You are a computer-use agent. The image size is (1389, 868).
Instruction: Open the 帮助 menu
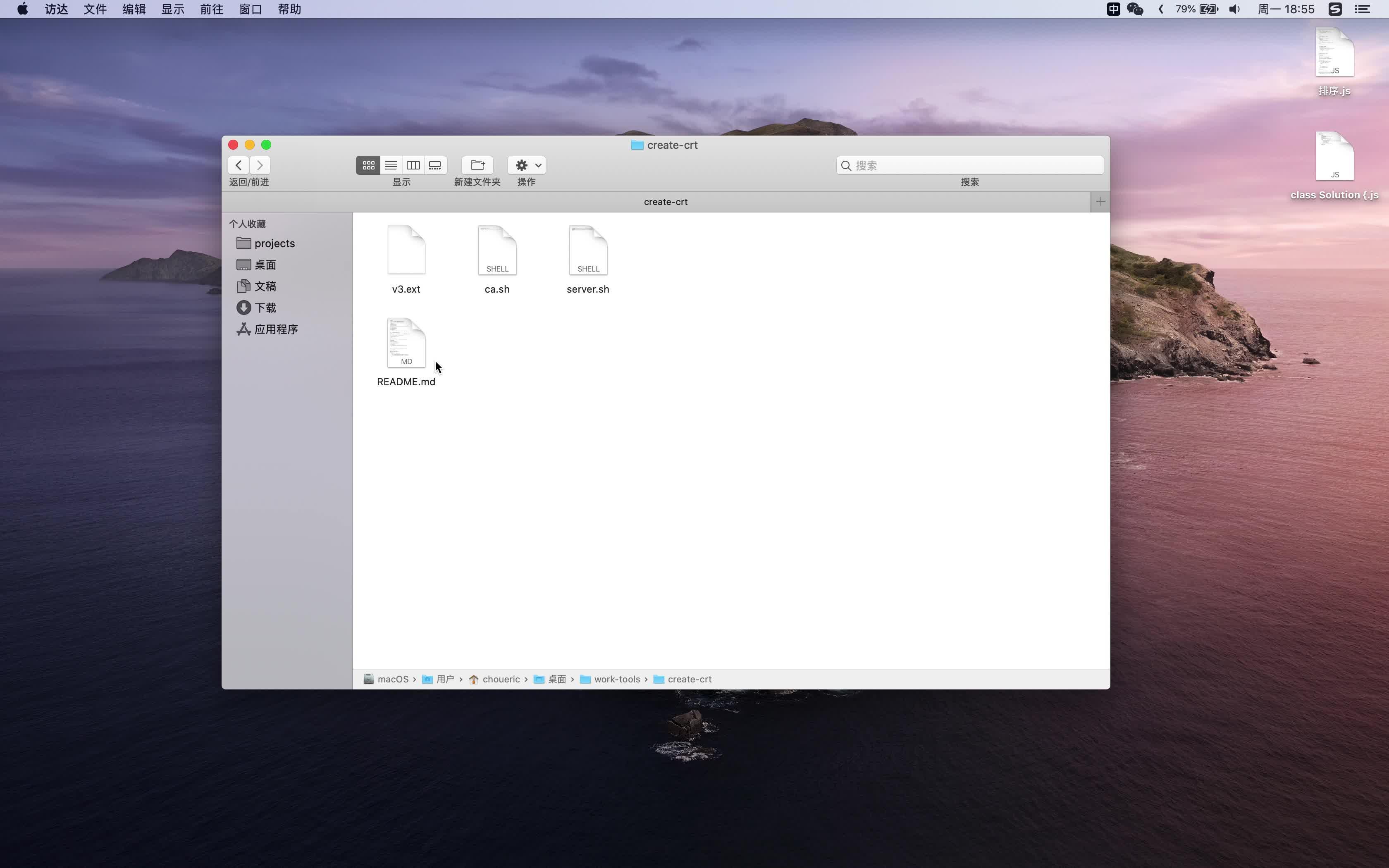click(x=289, y=9)
